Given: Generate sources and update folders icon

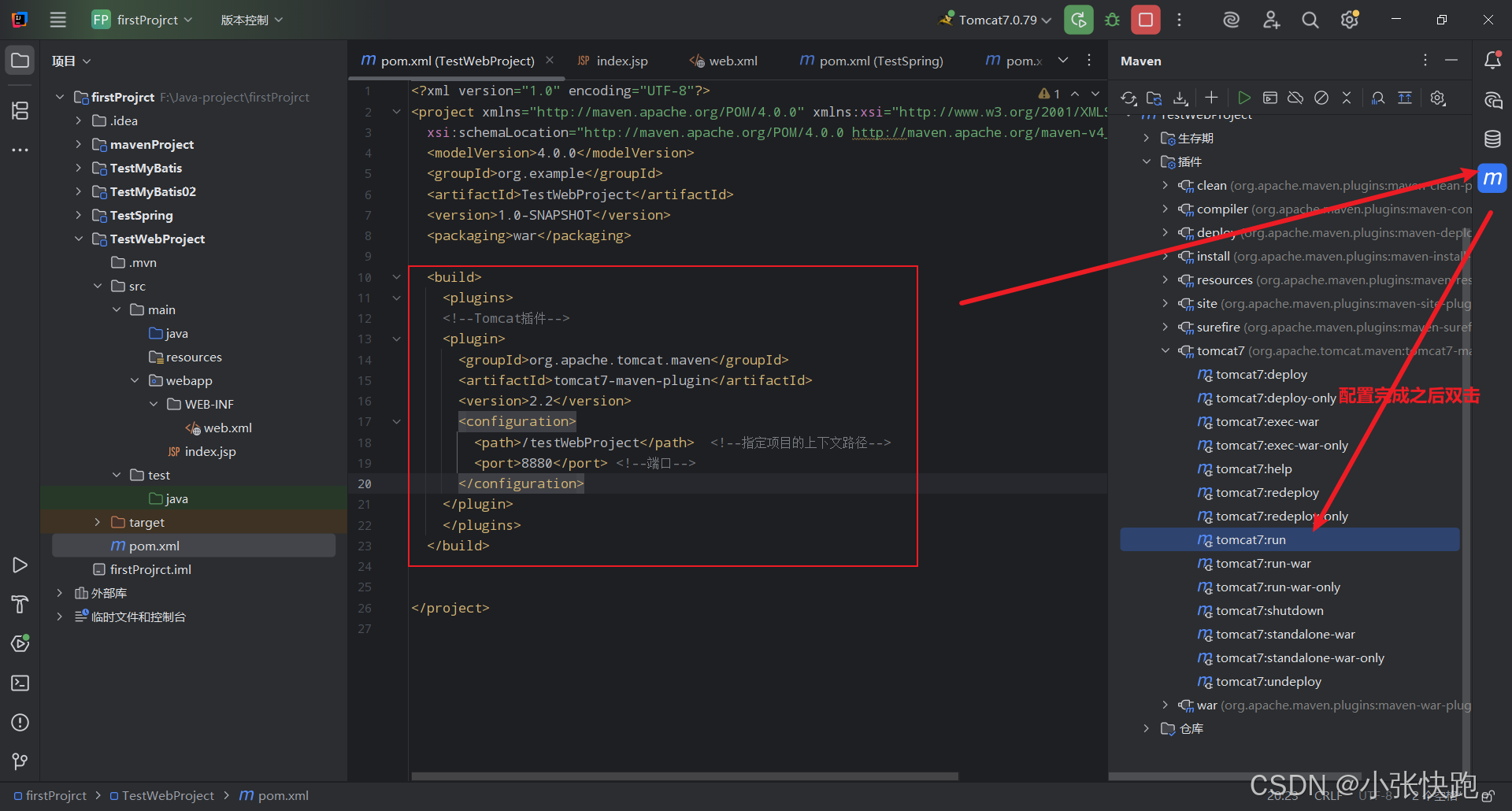Looking at the screenshot, I should (x=1154, y=98).
